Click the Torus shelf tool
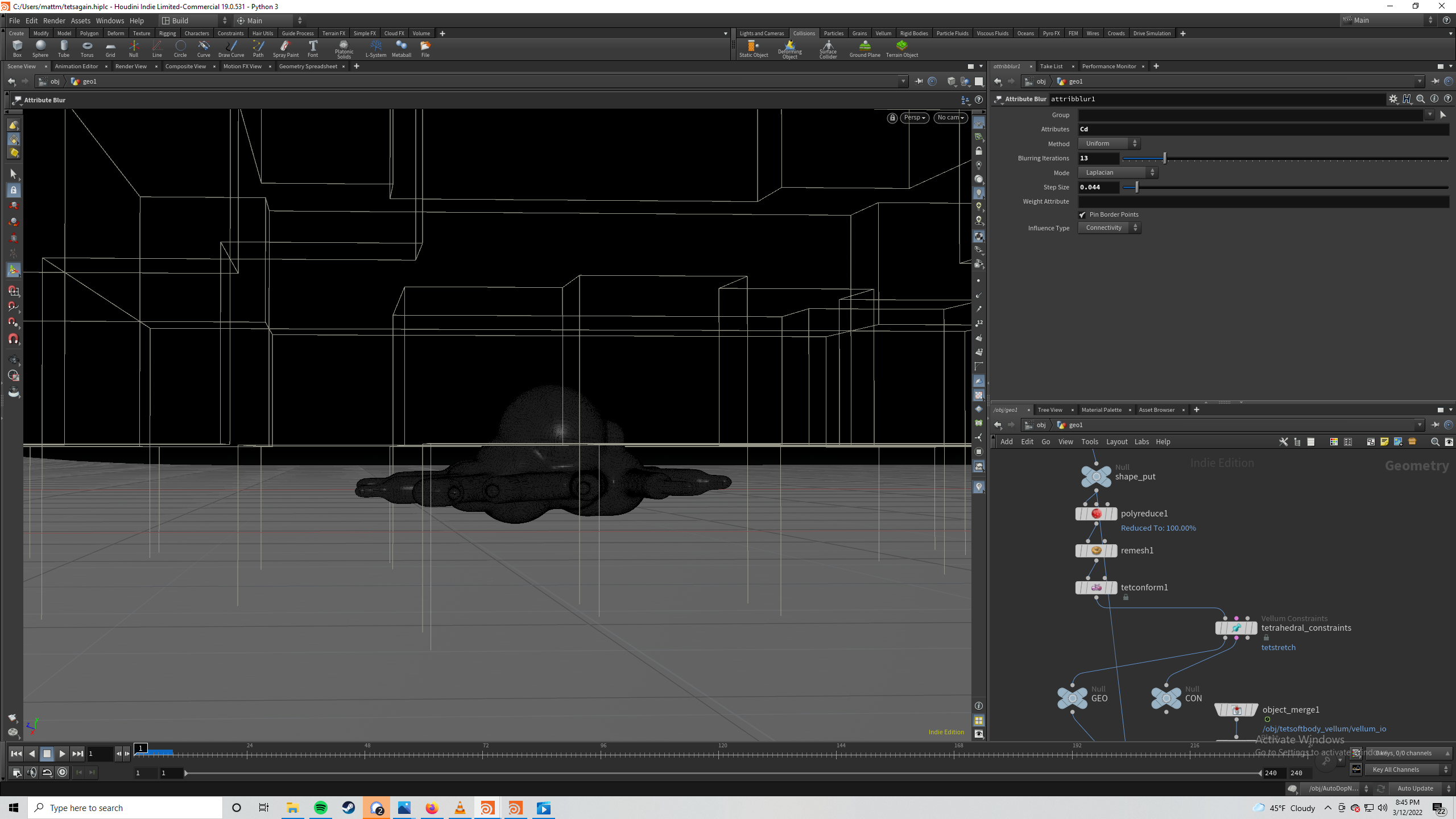 87,48
